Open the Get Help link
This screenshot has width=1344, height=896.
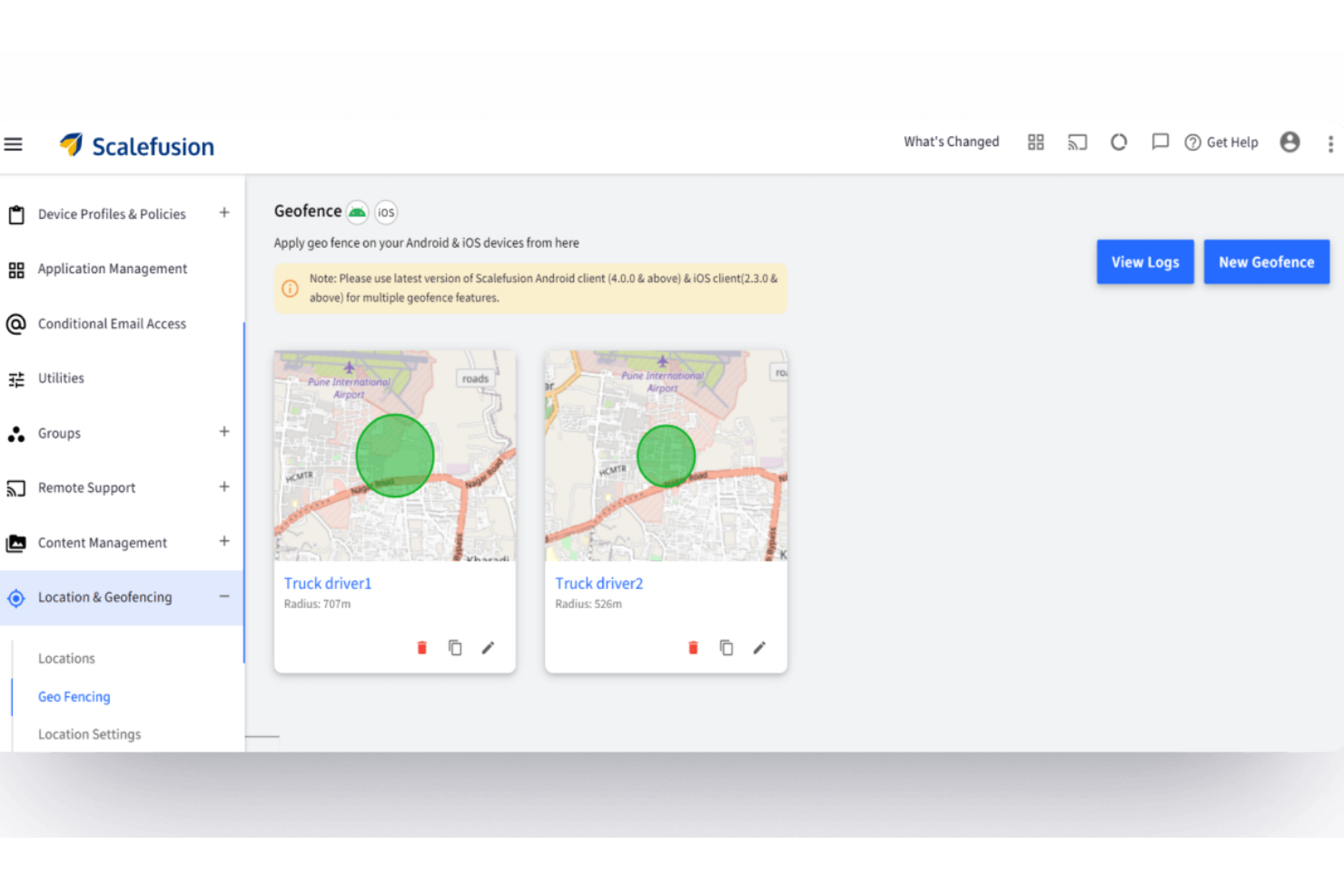(x=1221, y=143)
